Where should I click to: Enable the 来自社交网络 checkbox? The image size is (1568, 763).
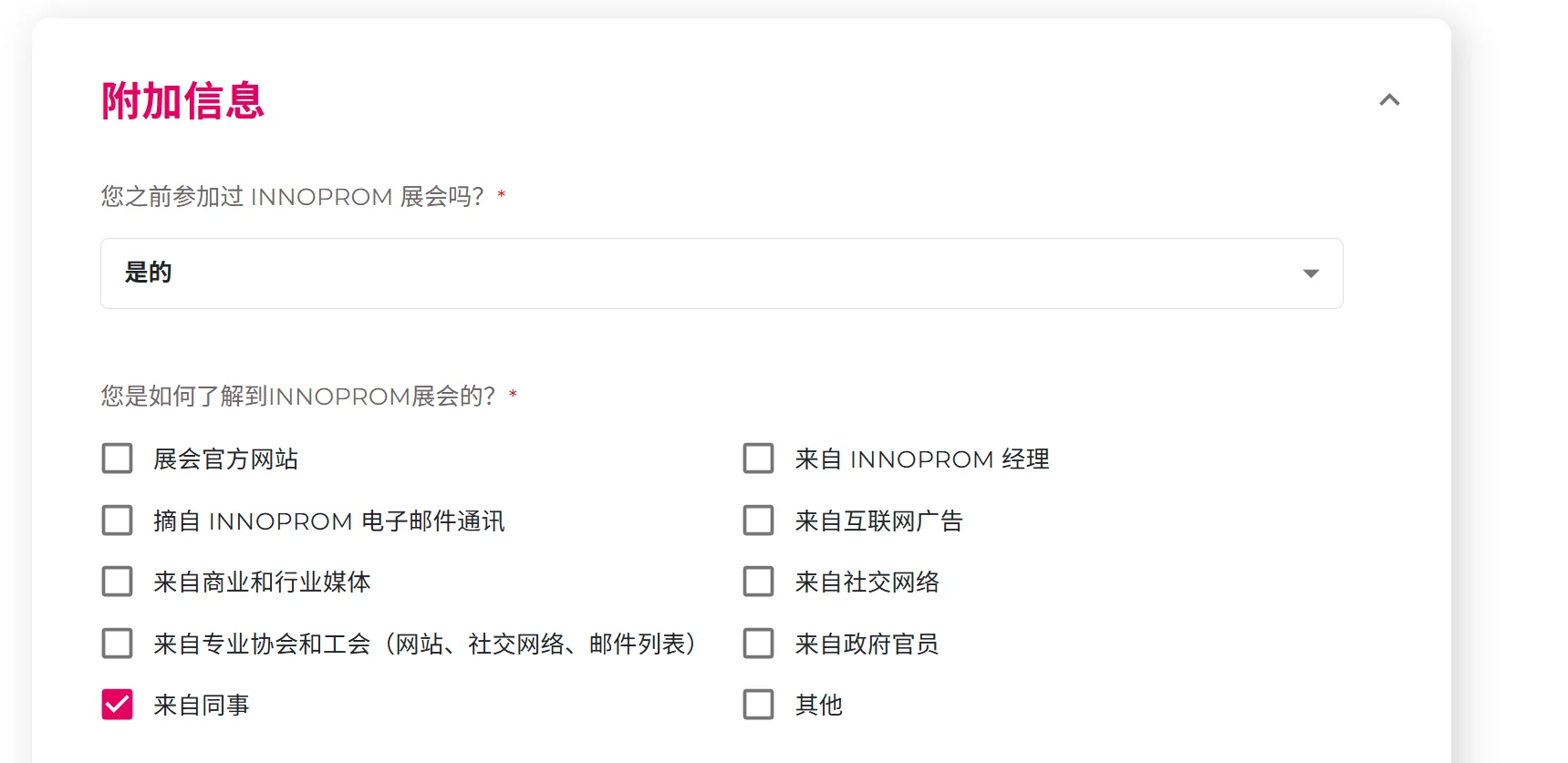pyautogui.click(x=758, y=582)
